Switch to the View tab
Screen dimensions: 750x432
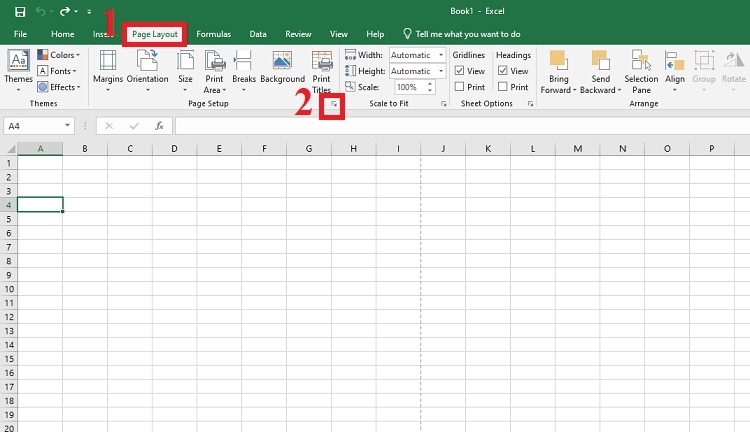coord(339,34)
